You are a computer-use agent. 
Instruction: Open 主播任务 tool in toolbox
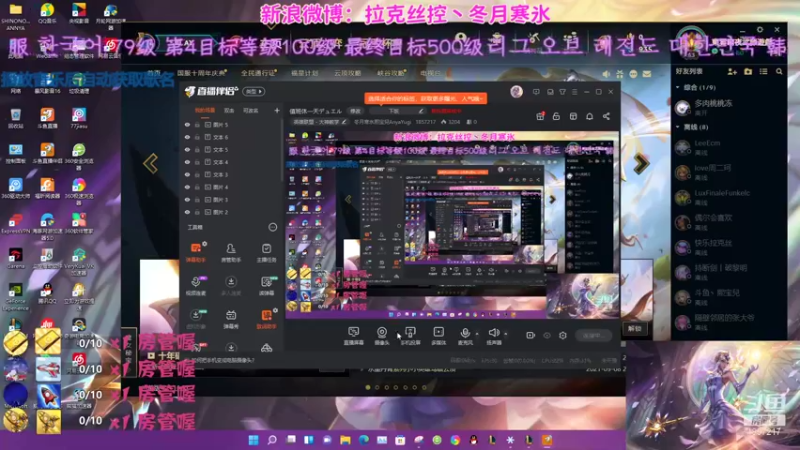pos(266,252)
